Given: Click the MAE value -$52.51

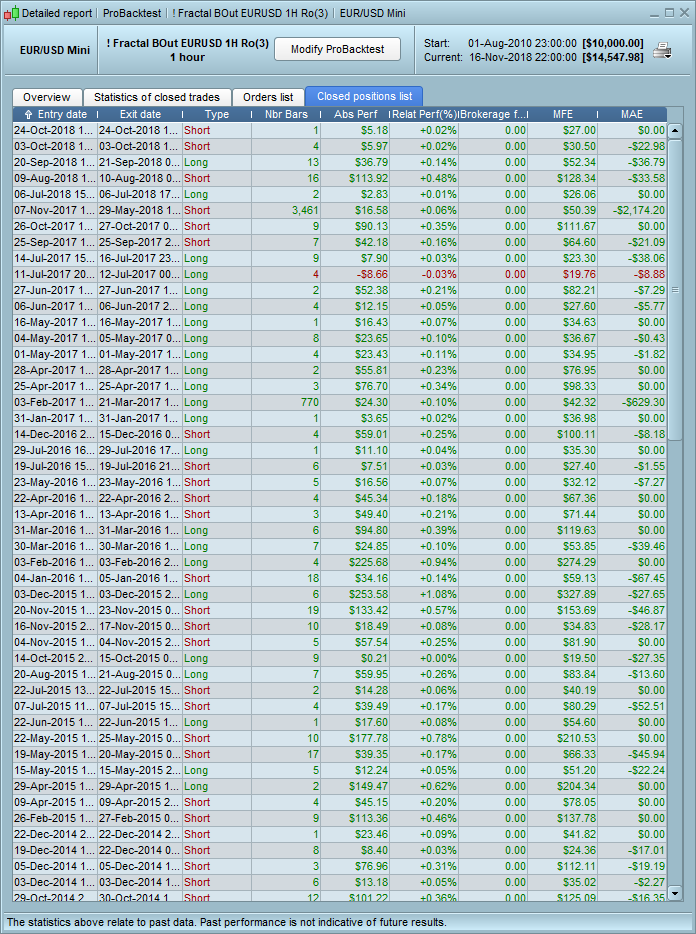Looking at the screenshot, I should coord(649,706).
